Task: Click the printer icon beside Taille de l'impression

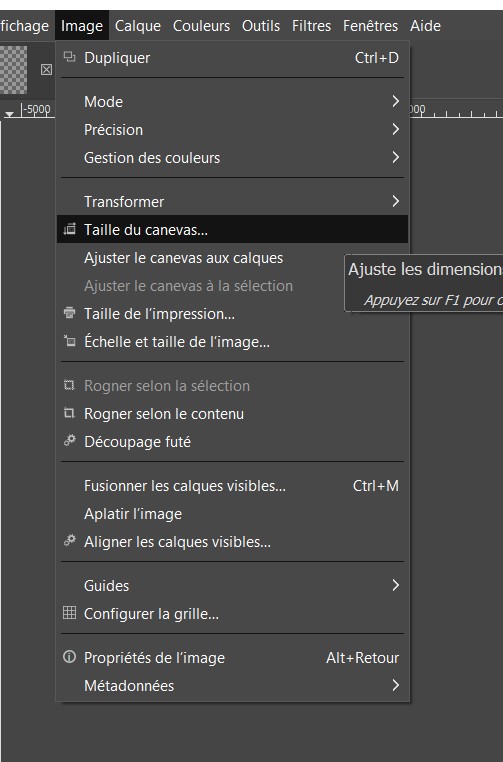Action: tap(69, 313)
